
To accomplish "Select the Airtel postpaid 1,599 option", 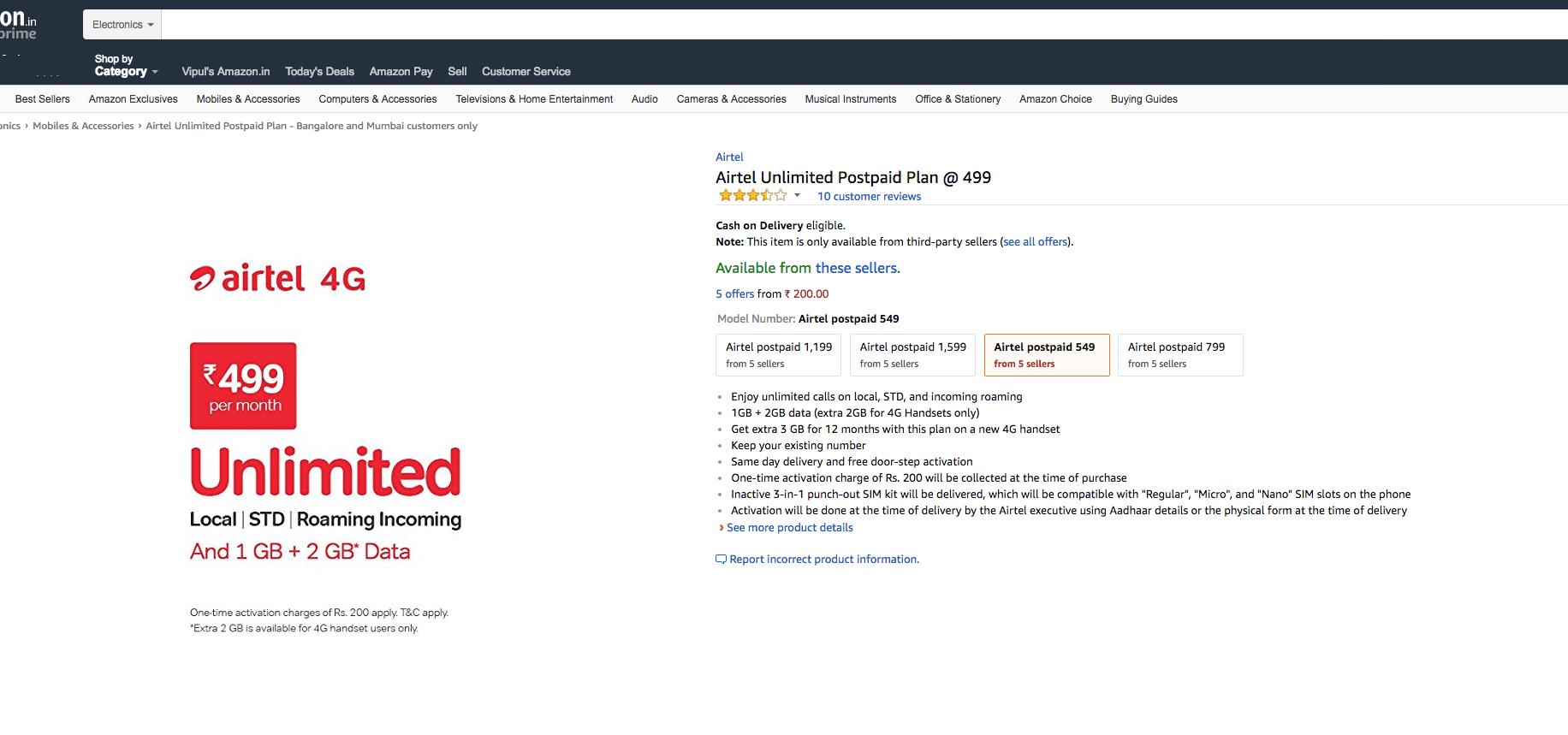I will click(912, 355).
